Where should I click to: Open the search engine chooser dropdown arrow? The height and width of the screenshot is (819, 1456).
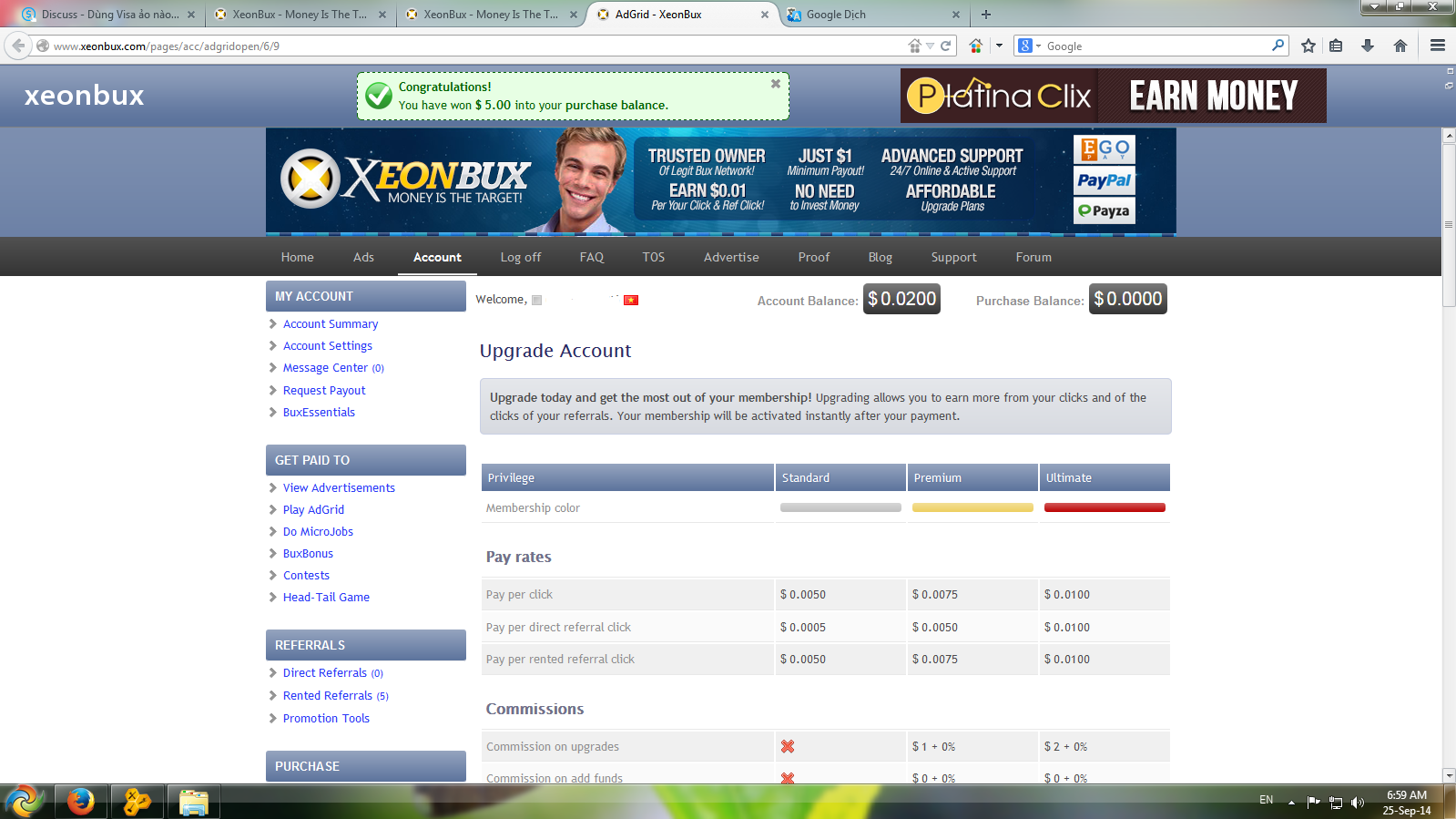pyautogui.click(x=1038, y=46)
